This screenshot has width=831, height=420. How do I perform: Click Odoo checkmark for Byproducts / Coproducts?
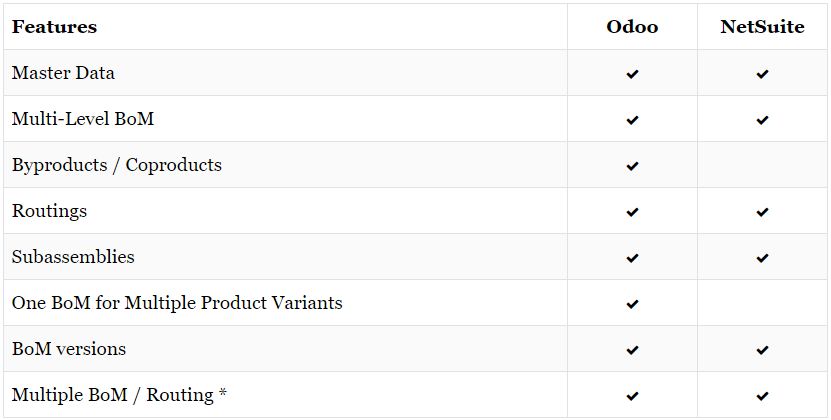[x=632, y=166]
